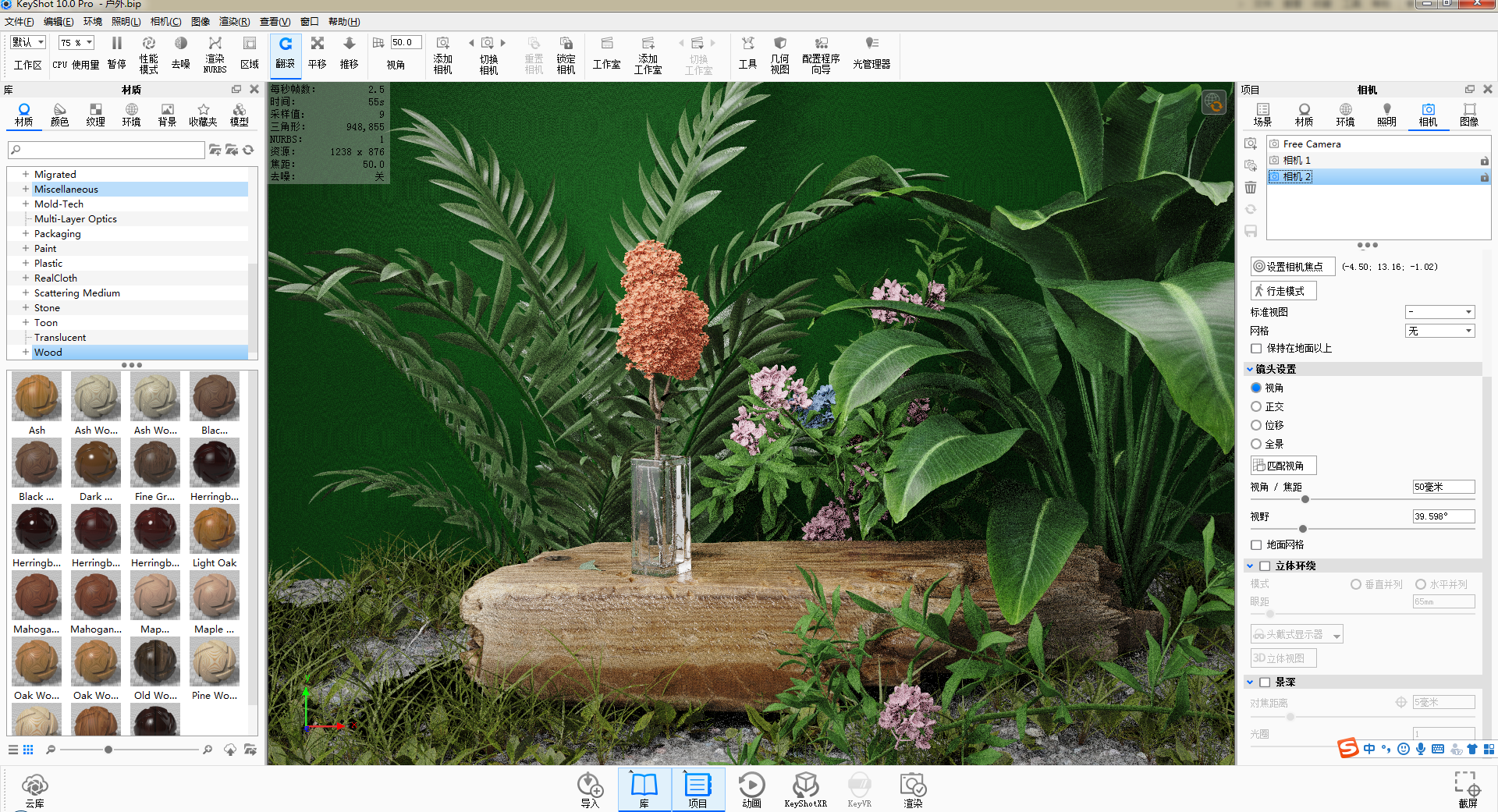This screenshot has width=1498, height=812.
Task: Enable the Stereo (立体环绕) checkbox
Action: (1265, 566)
